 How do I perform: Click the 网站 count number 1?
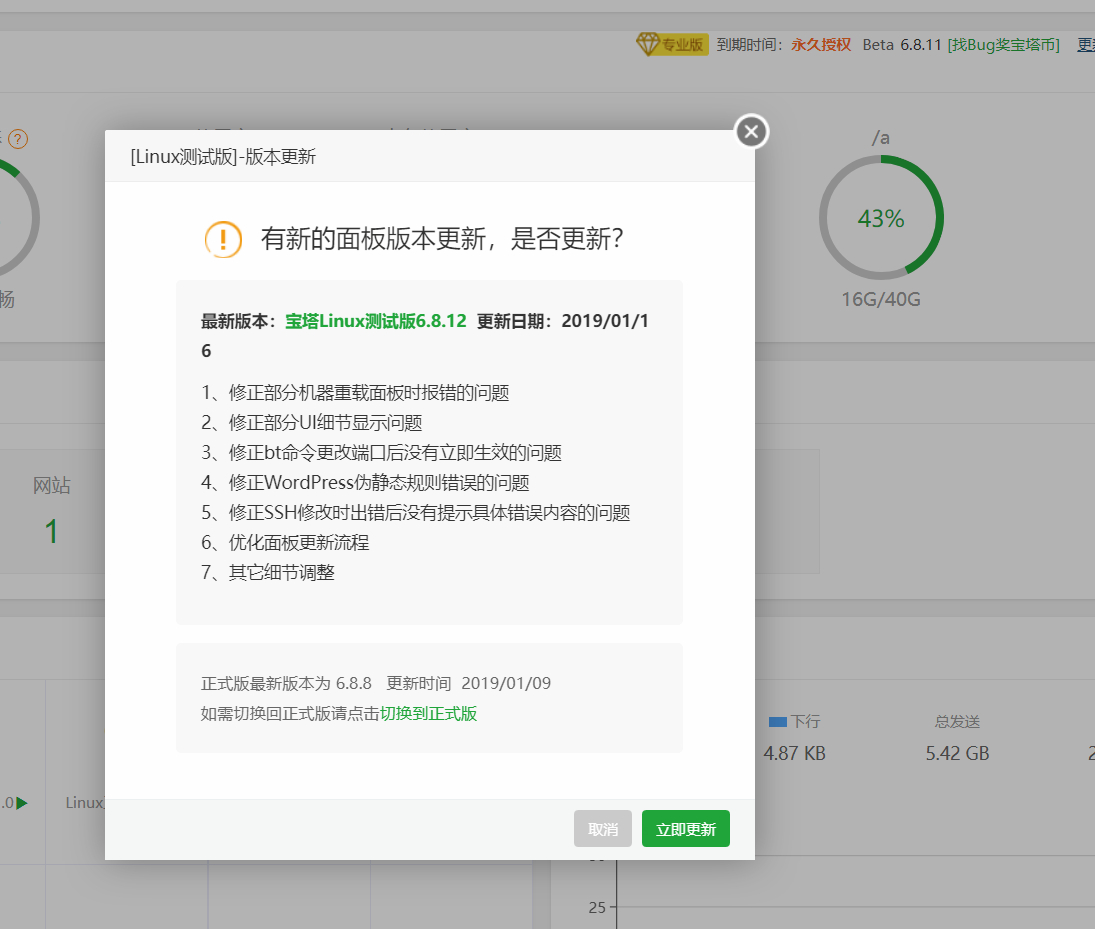click(51, 532)
